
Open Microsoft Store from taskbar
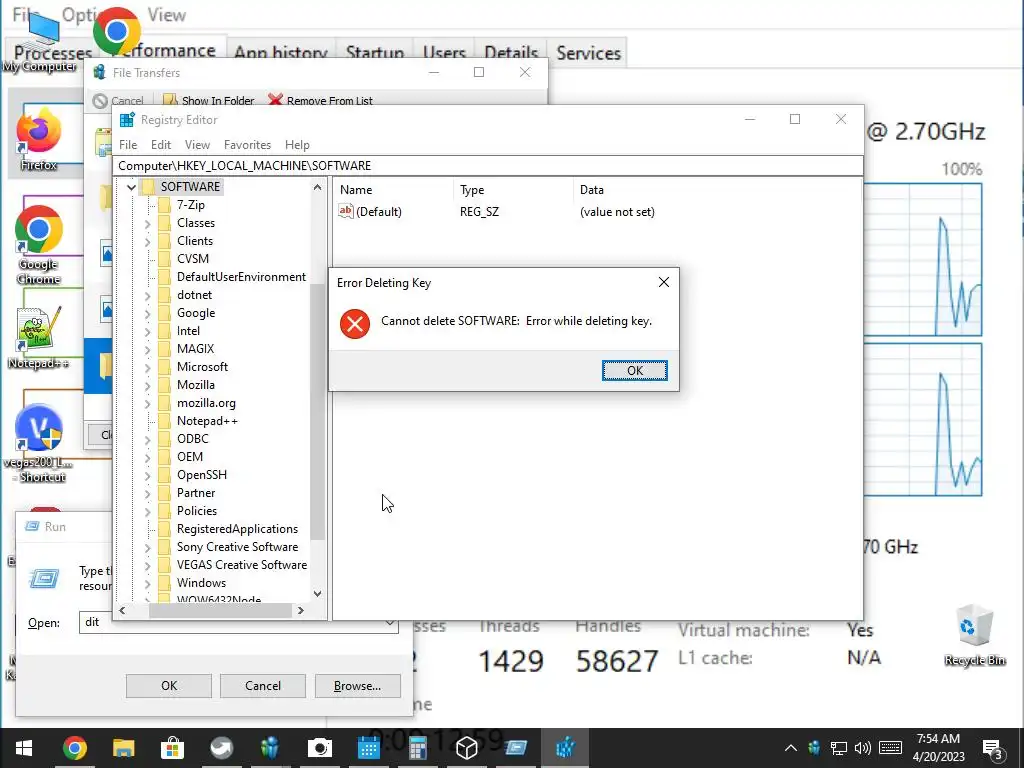(172, 748)
